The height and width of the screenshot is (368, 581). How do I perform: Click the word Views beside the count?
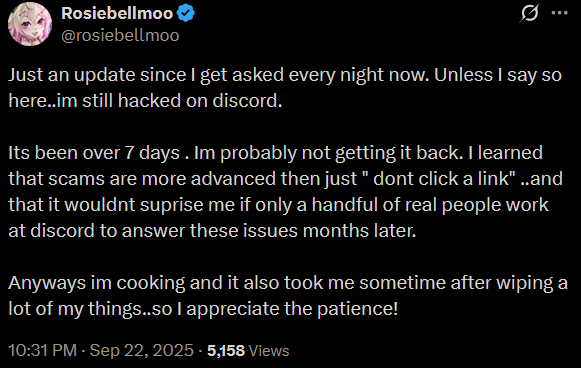(x=269, y=351)
